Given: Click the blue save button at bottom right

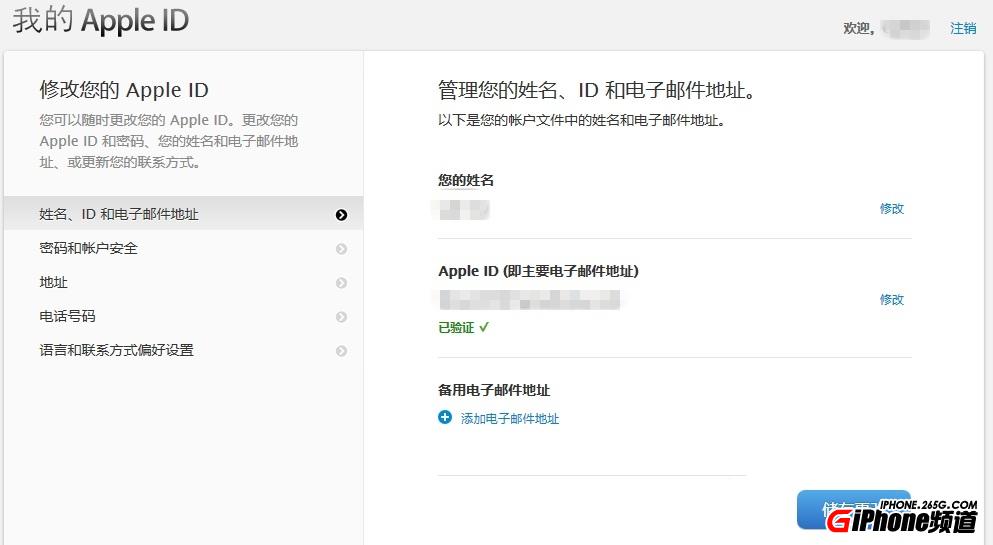Looking at the screenshot, I should pyautogui.click(x=854, y=510).
